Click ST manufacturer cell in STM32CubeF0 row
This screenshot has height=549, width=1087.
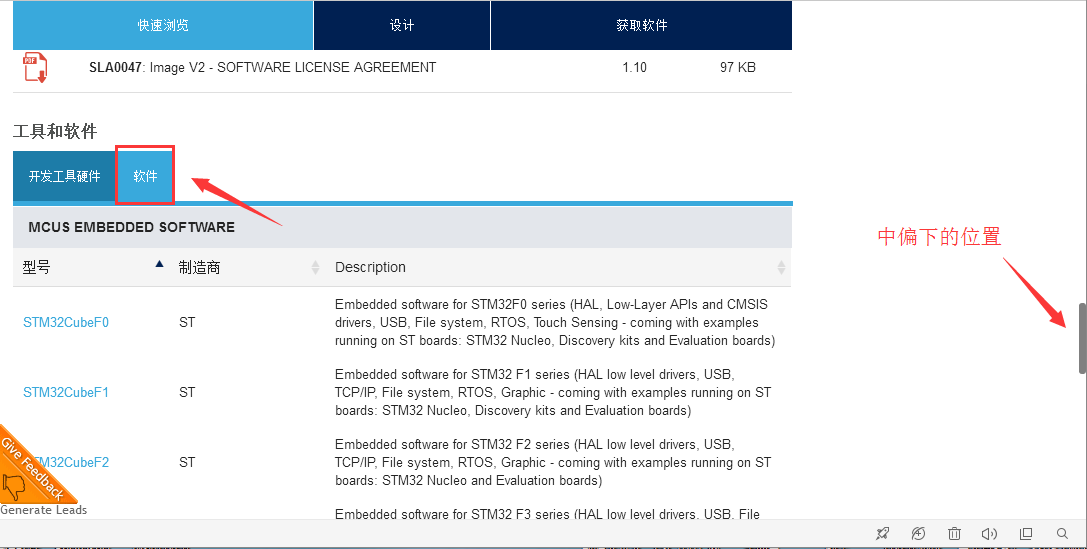click(187, 322)
